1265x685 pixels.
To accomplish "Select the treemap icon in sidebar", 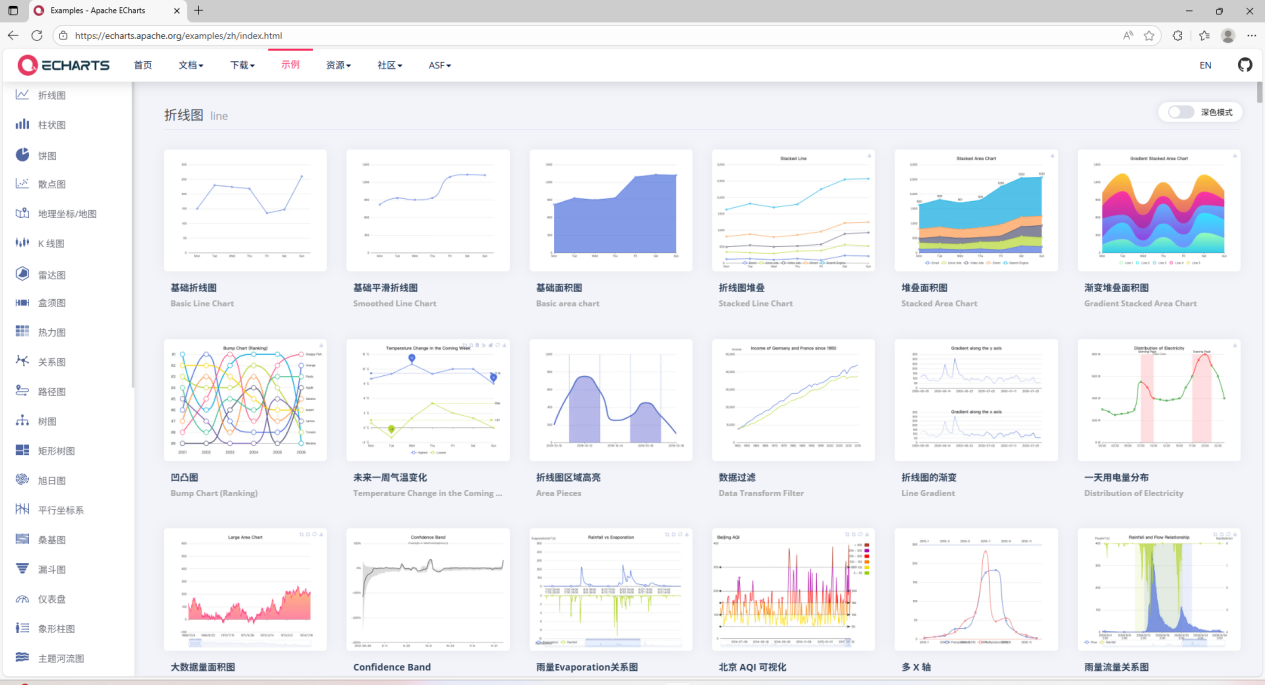I will (x=22, y=451).
